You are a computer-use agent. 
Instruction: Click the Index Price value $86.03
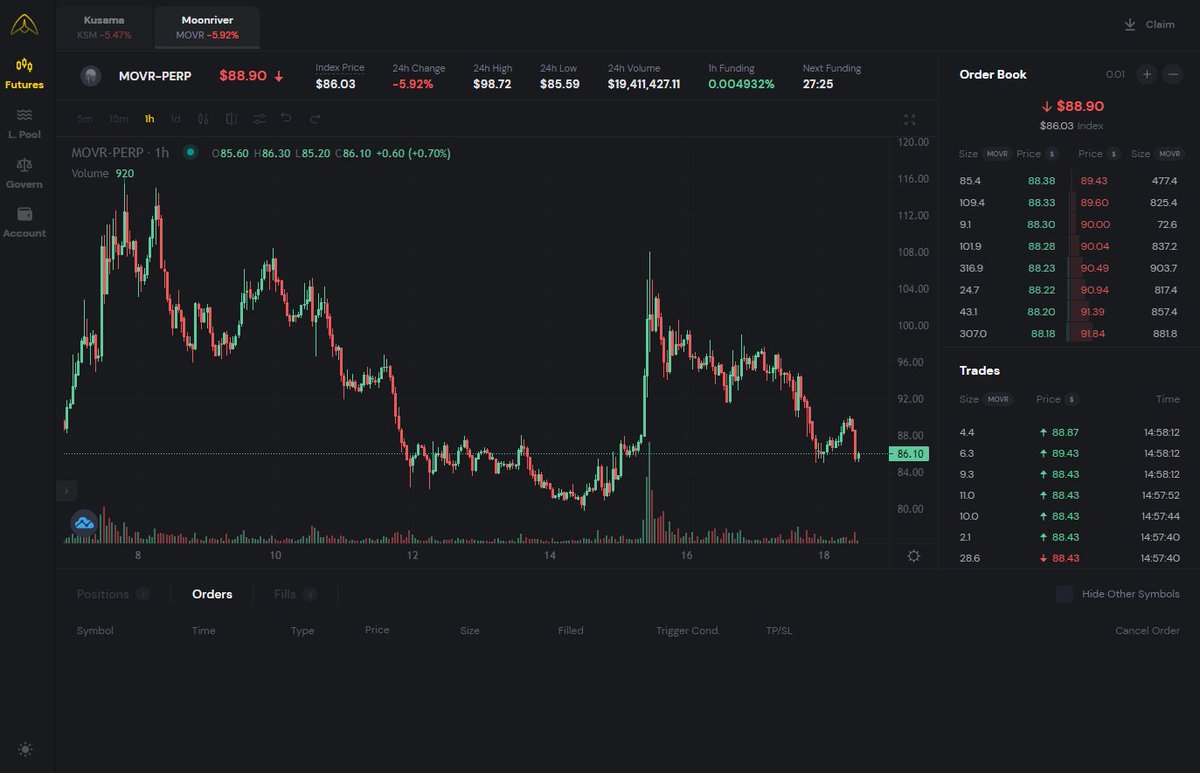(335, 84)
